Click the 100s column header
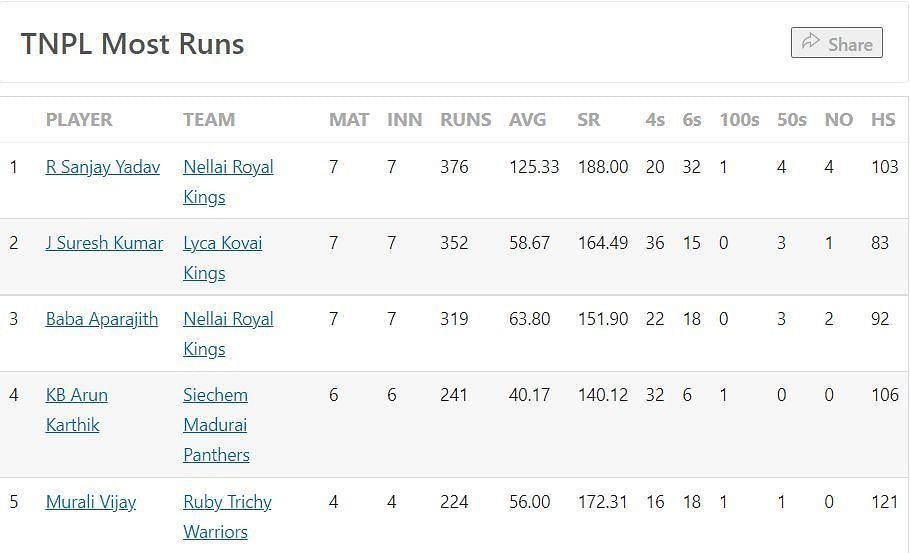Viewport: 910px width, 553px height. (x=739, y=120)
